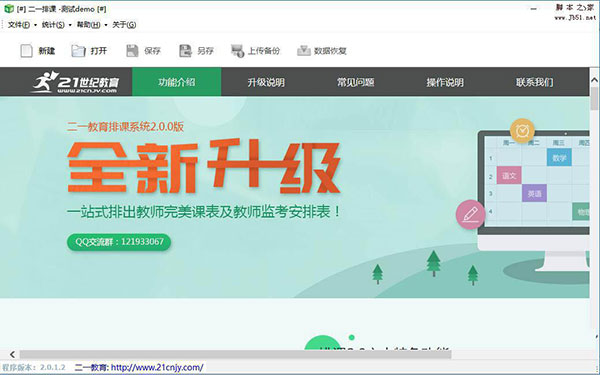
Task: Click the orange alarm clock circle icon
Action: (x=522, y=131)
